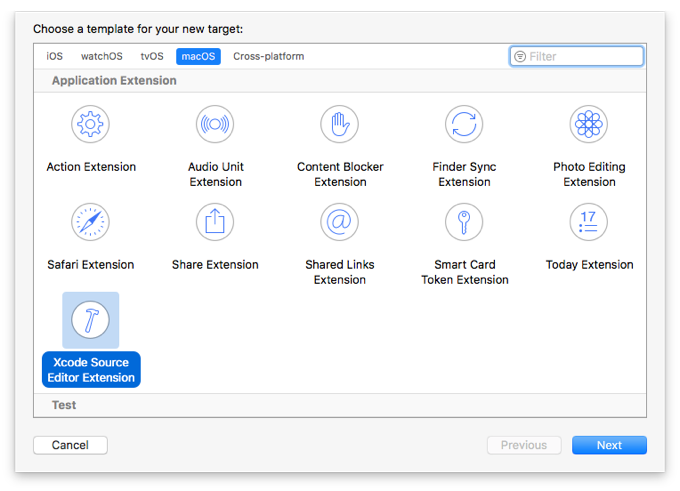The image size is (680, 491).
Task: Select the Shared Links Extension @ icon
Action: [340, 222]
